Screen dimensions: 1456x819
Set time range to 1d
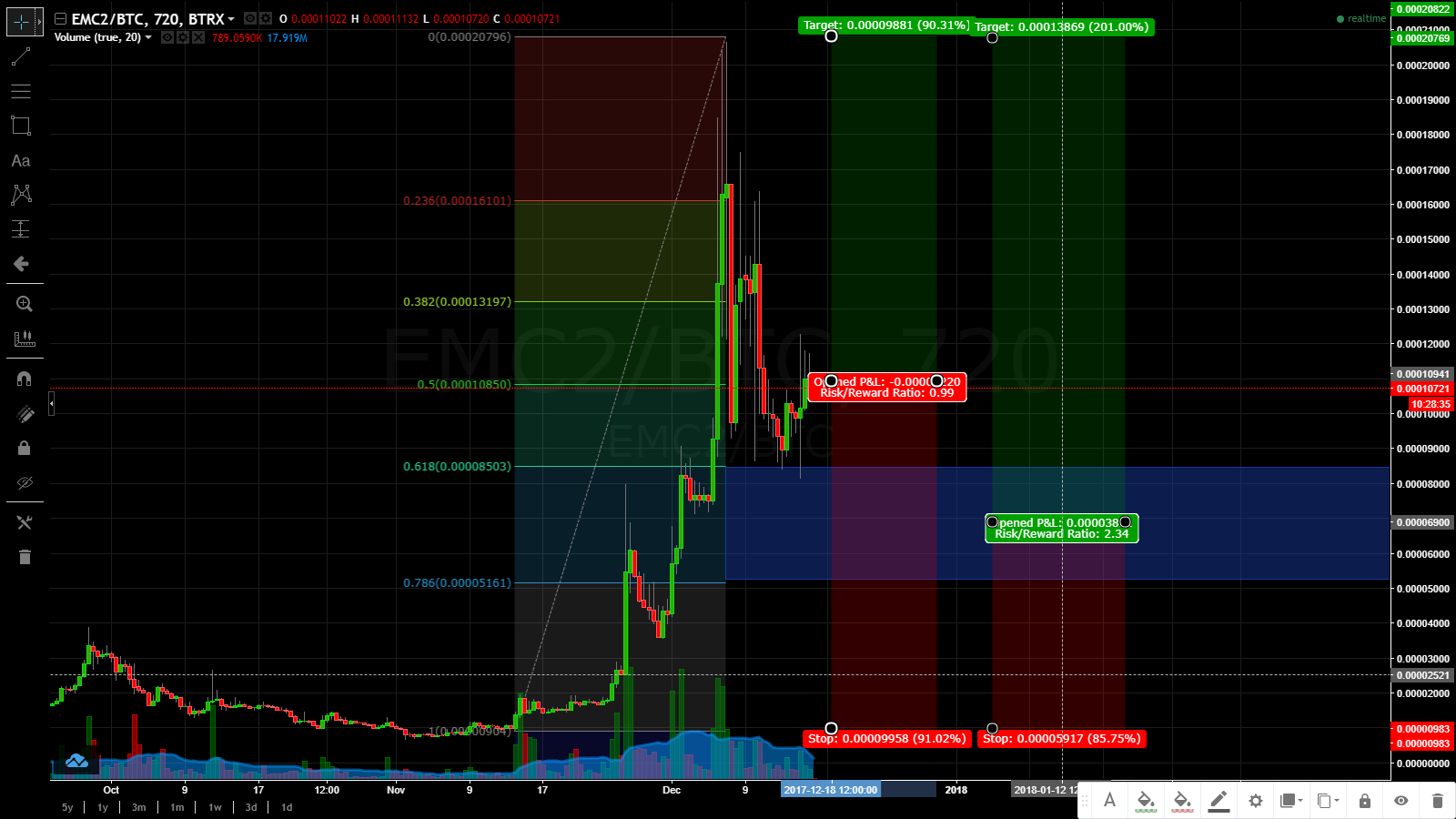(x=287, y=807)
